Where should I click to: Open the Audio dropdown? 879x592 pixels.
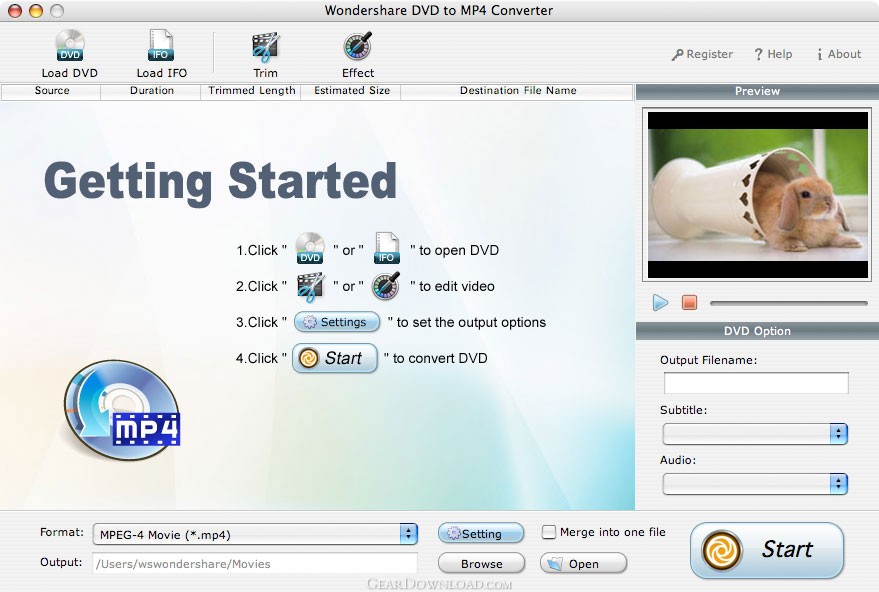[x=755, y=484]
